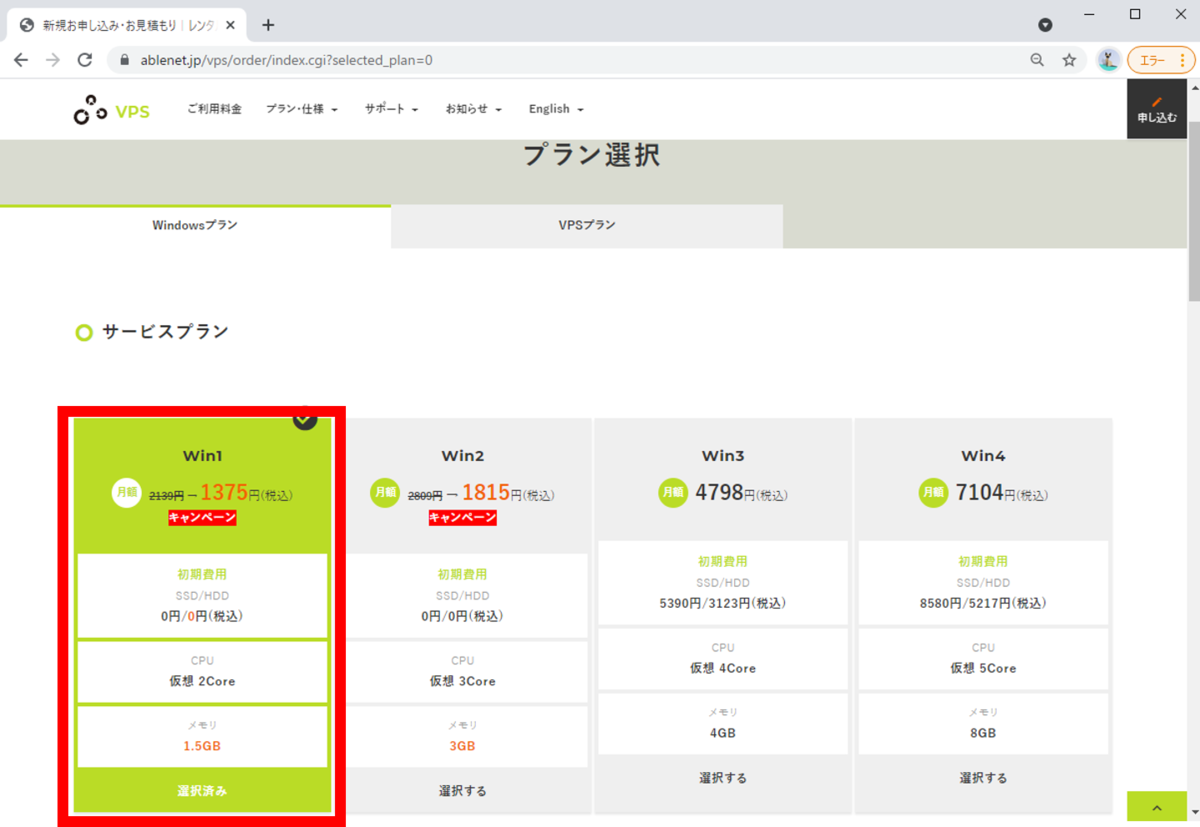Click the 選択済み button on Win1

click(202, 791)
